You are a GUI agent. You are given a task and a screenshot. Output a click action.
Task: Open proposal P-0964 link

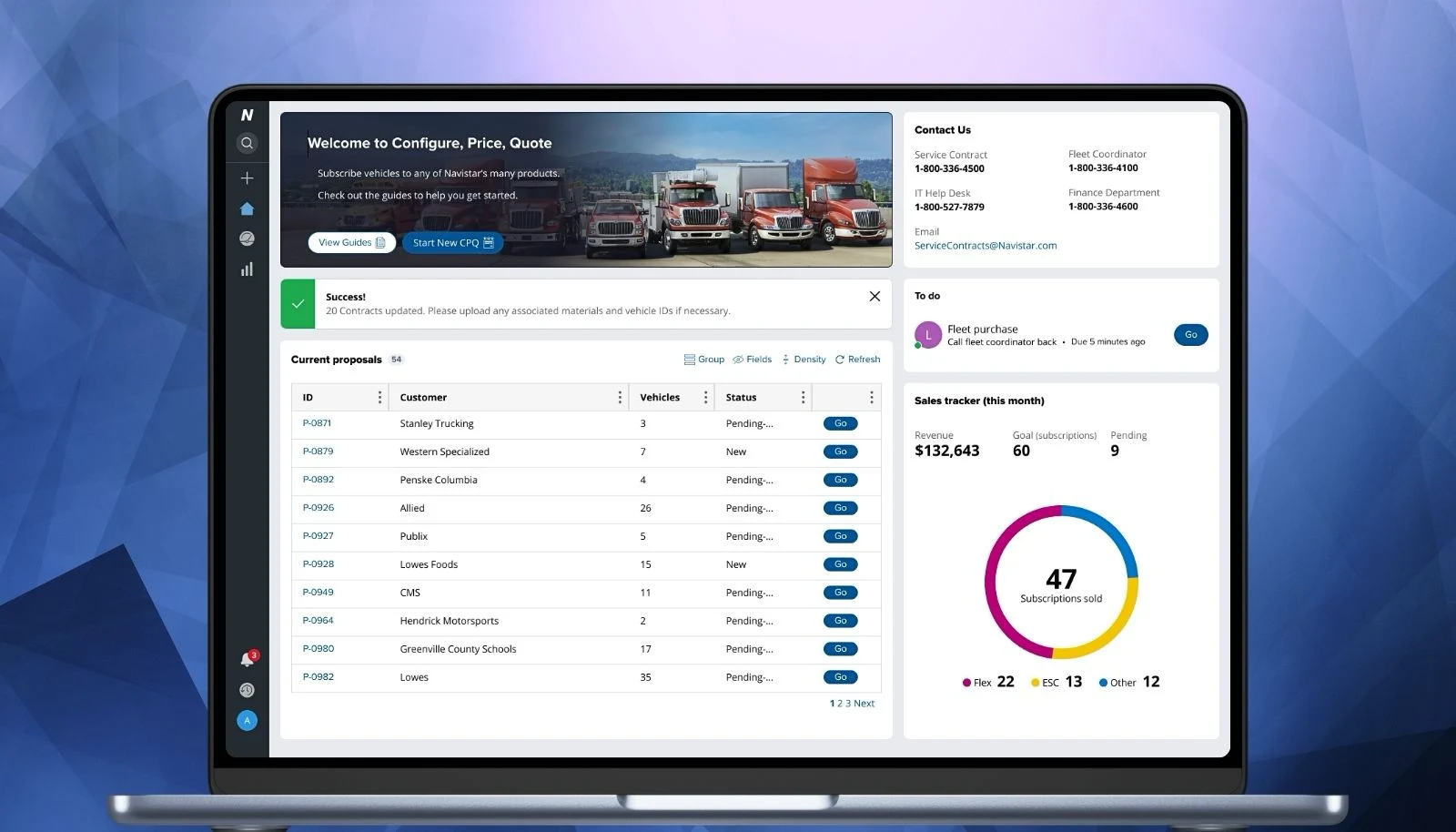pos(318,621)
